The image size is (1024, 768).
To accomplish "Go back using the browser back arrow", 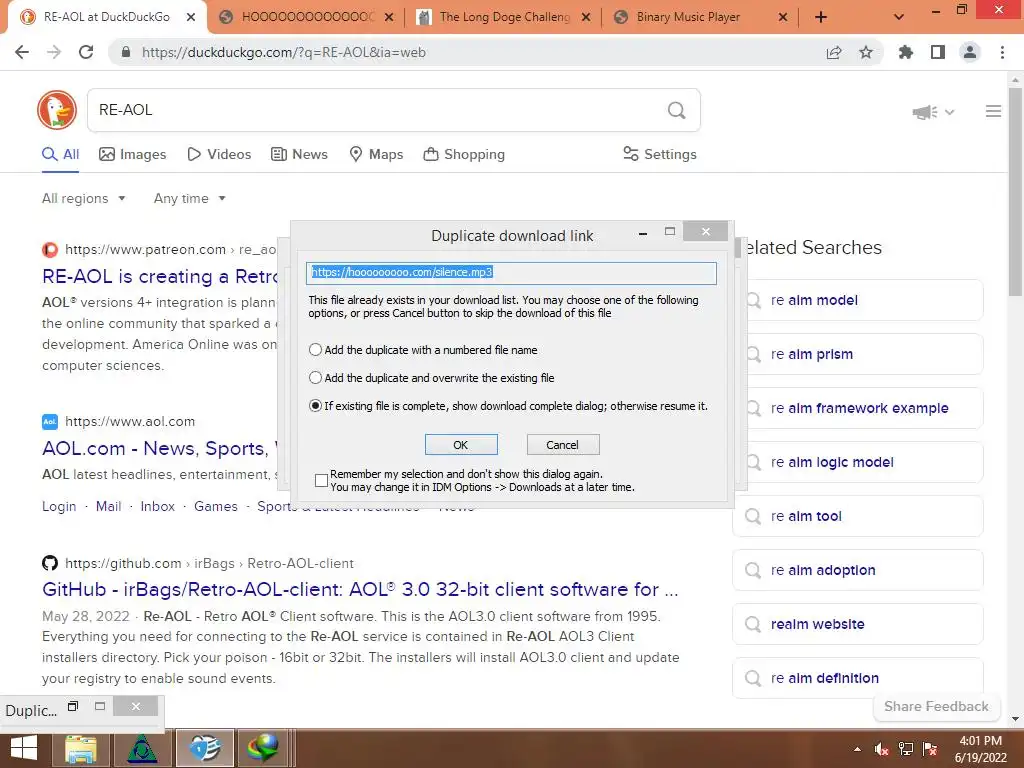I will point(22,52).
